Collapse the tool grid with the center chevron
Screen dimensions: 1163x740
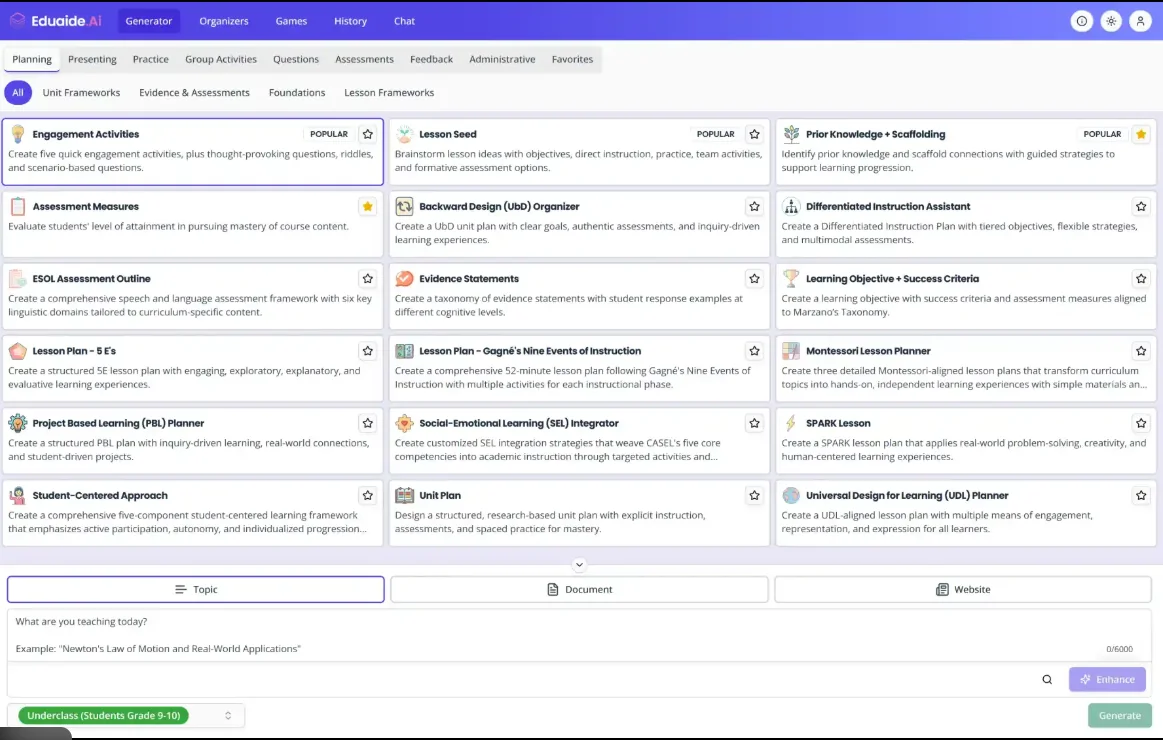point(579,563)
